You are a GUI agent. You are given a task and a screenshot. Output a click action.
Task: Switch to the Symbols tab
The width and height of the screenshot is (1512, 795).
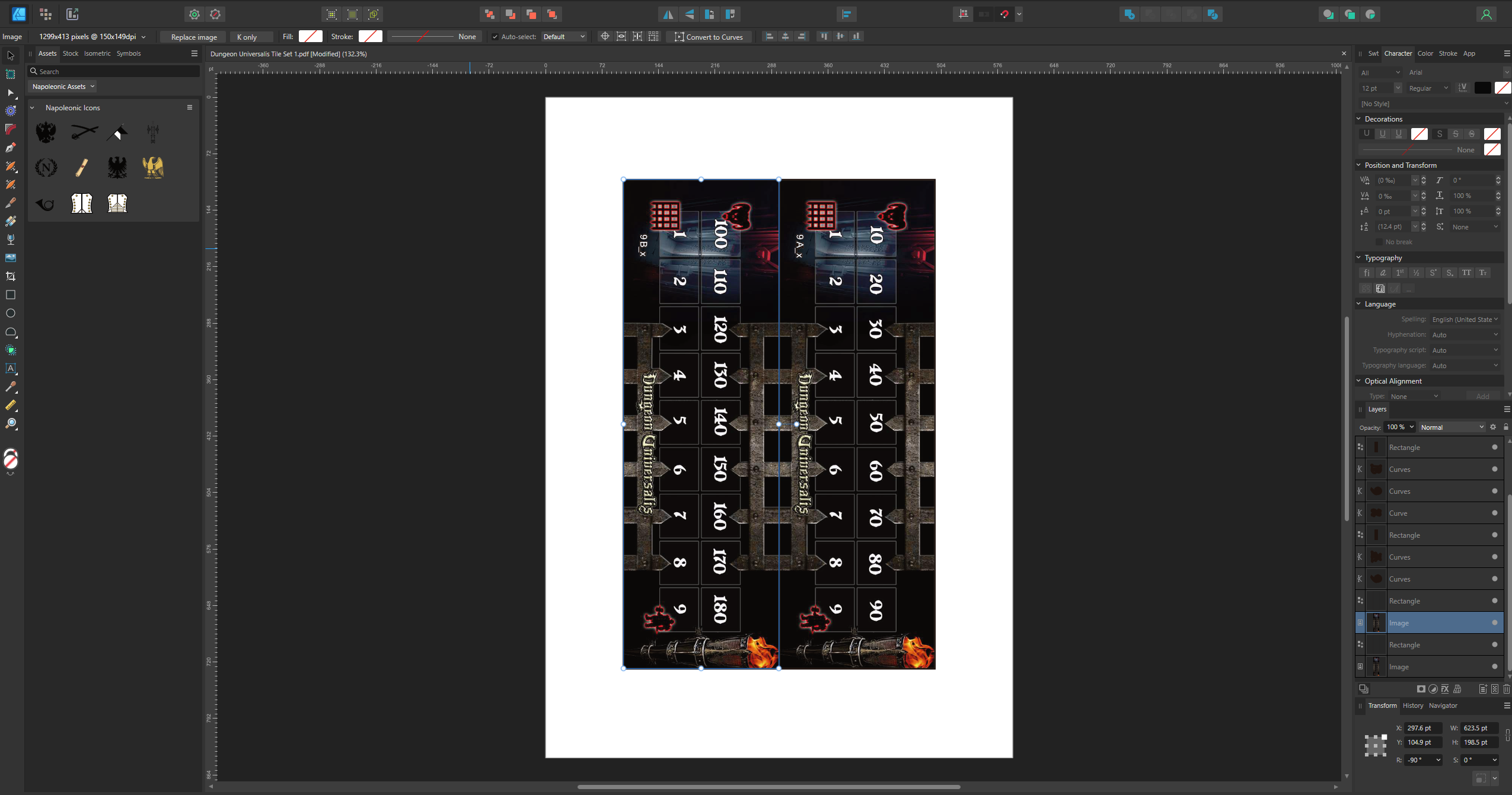[128, 53]
